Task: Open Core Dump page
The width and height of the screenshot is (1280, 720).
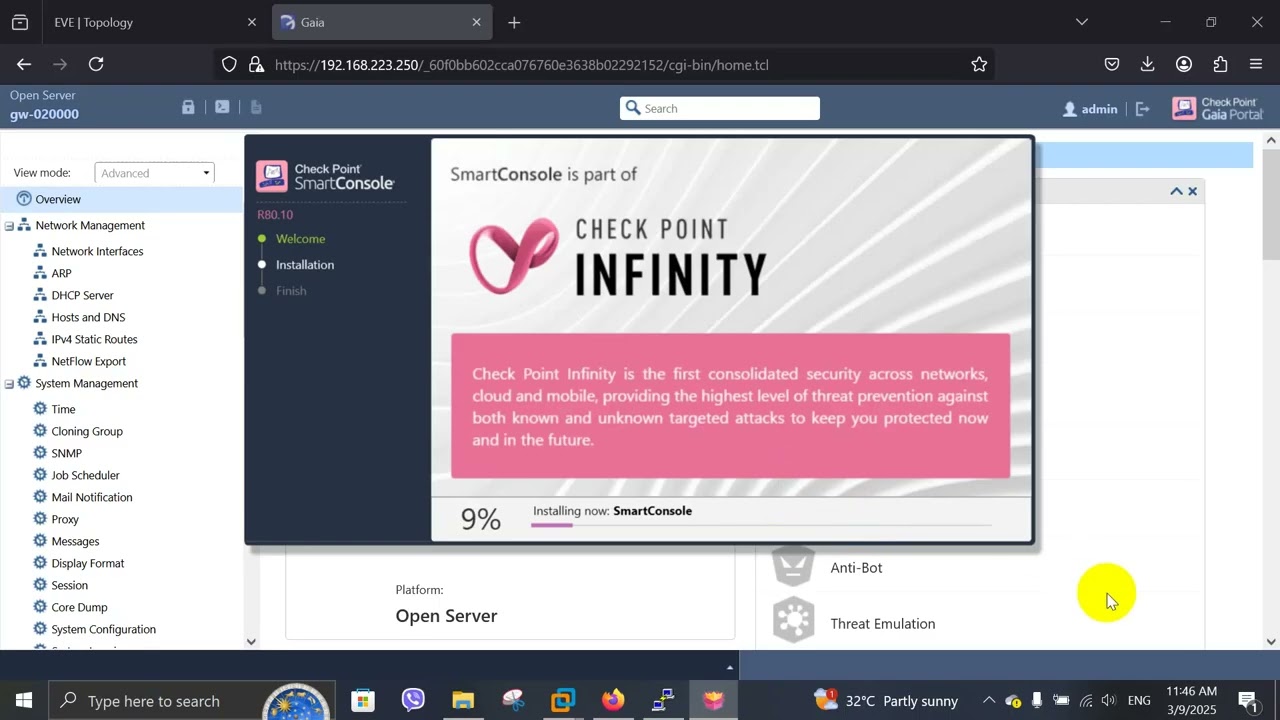Action: tap(79, 607)
